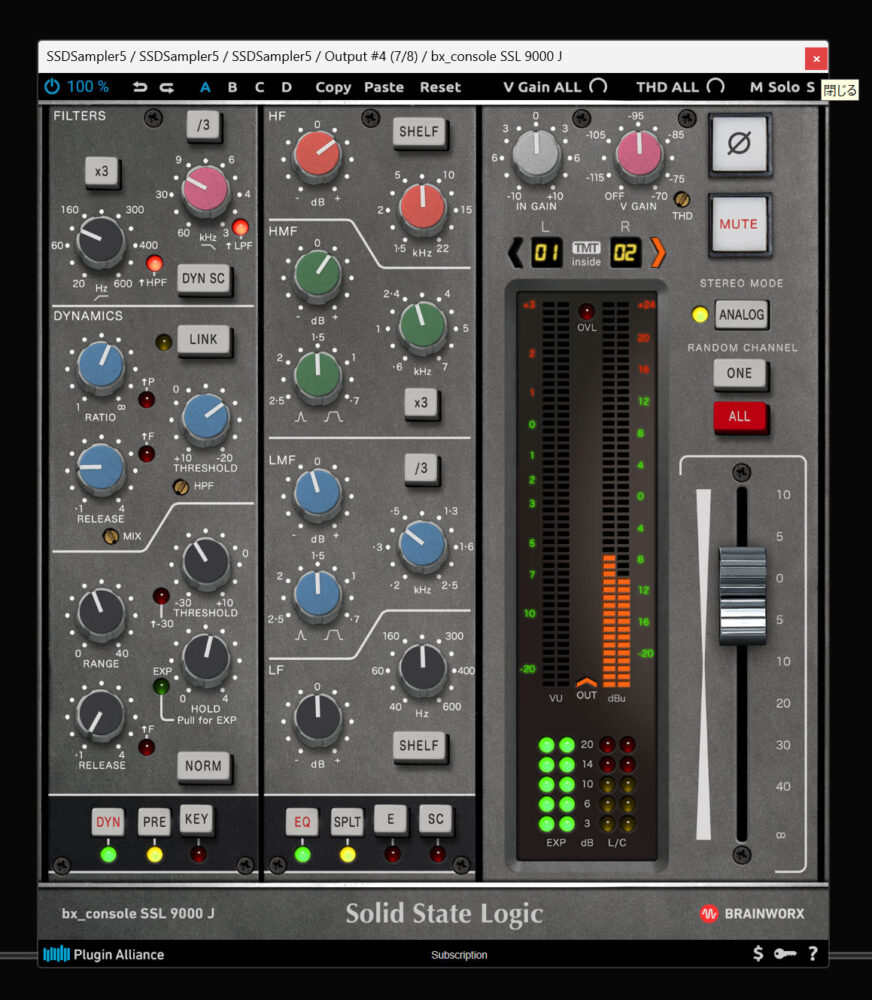Click the LMF /3 button
The image size is (872, 1000).
click(421, 468)
